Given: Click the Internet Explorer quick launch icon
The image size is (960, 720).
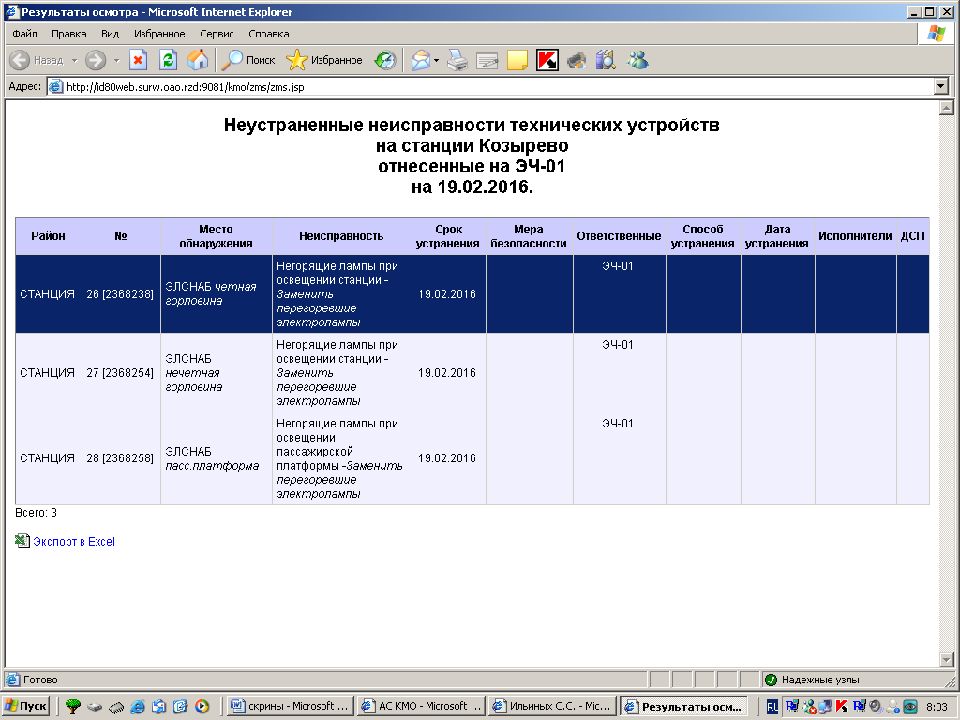Looking at the screenshot, I should [x=137, y=706].
